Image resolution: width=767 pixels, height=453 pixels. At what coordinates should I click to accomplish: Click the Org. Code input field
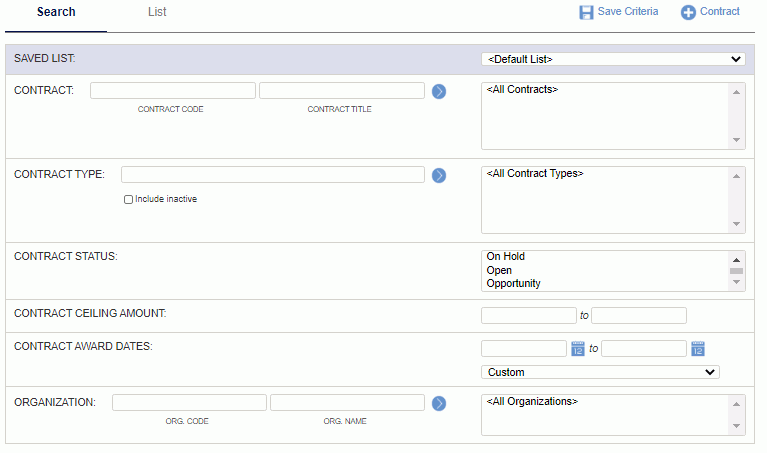[x=189, y=403]
